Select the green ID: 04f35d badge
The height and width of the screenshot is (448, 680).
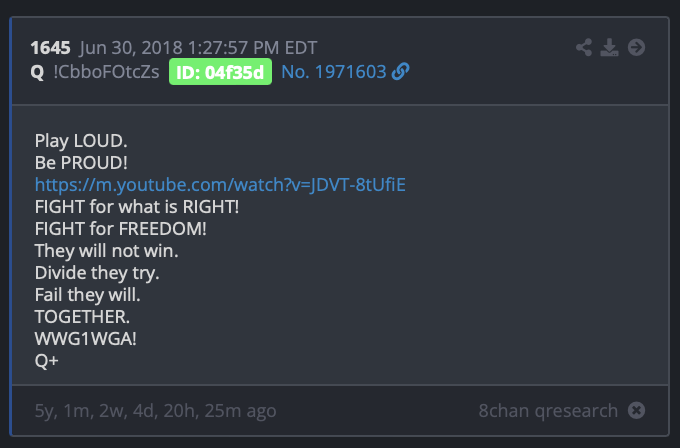220,72
